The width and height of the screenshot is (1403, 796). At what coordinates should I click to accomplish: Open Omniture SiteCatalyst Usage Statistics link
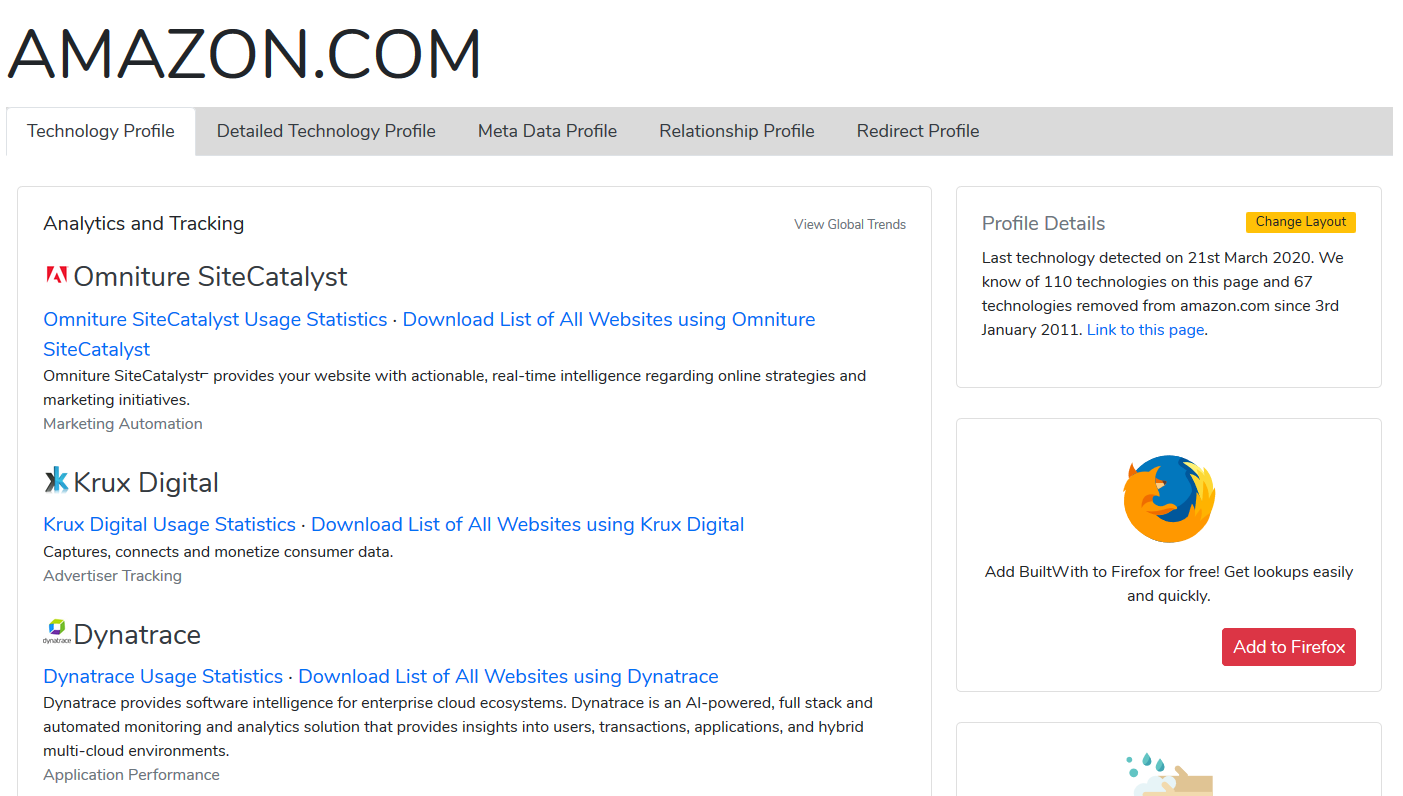point(215,319)
